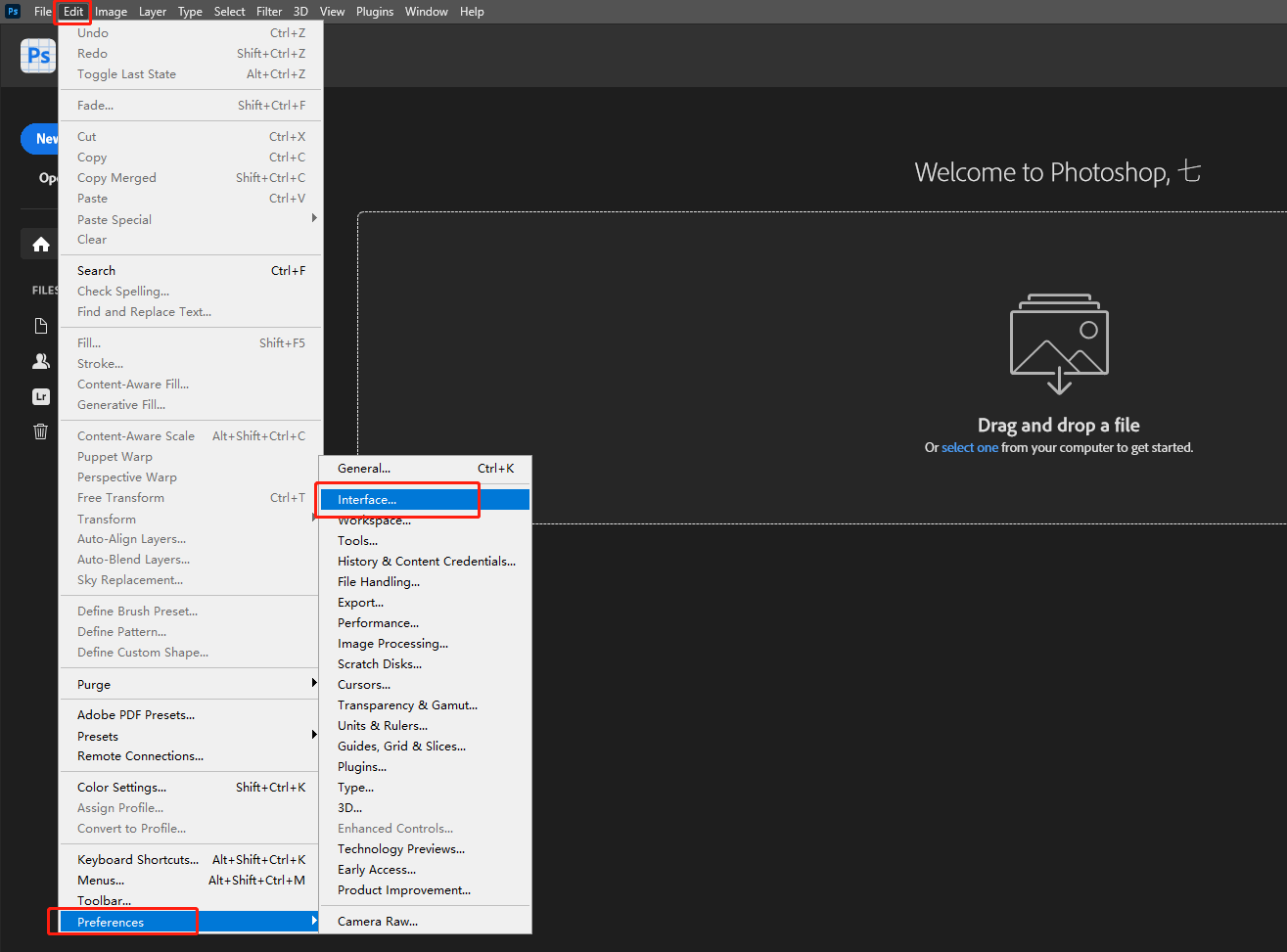Screen dimensions: 1287x952
Task: Open Deleted trash can icon in sidebar
Action: point(40,431)
